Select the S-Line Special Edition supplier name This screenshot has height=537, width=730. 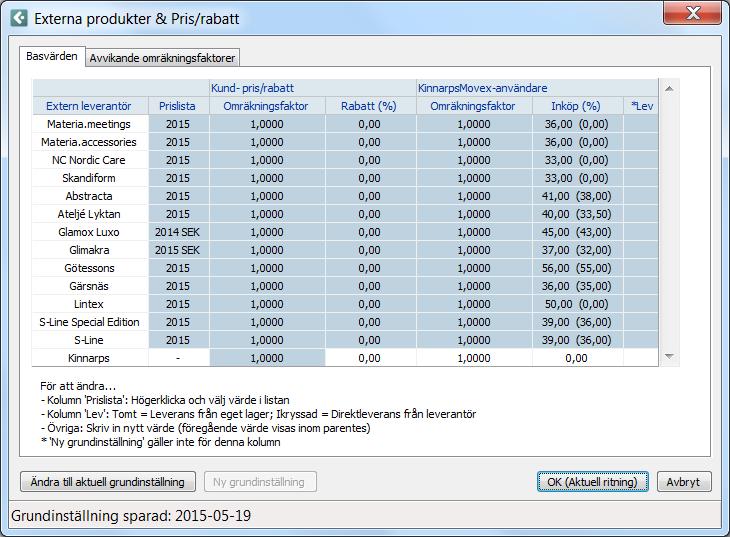[x=90, y=322]
